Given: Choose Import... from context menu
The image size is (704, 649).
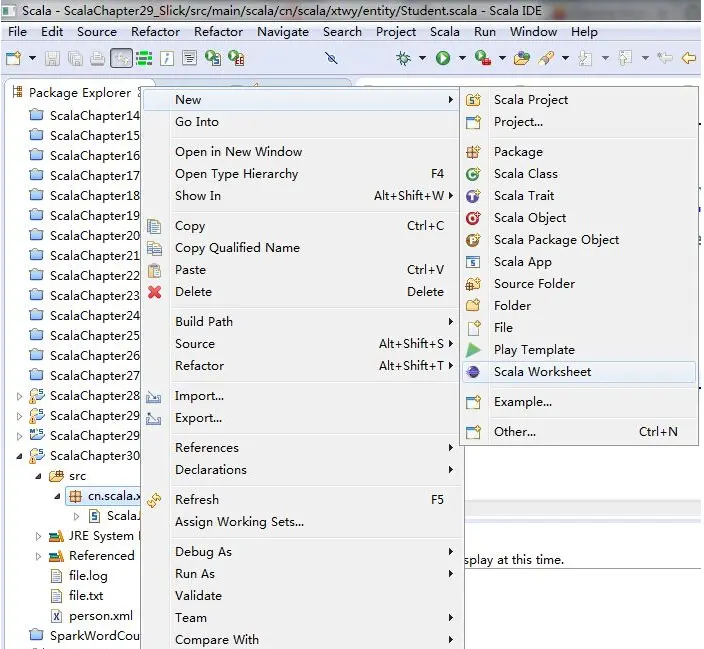Looking at the screenshot, I should [x=302, y=396].
